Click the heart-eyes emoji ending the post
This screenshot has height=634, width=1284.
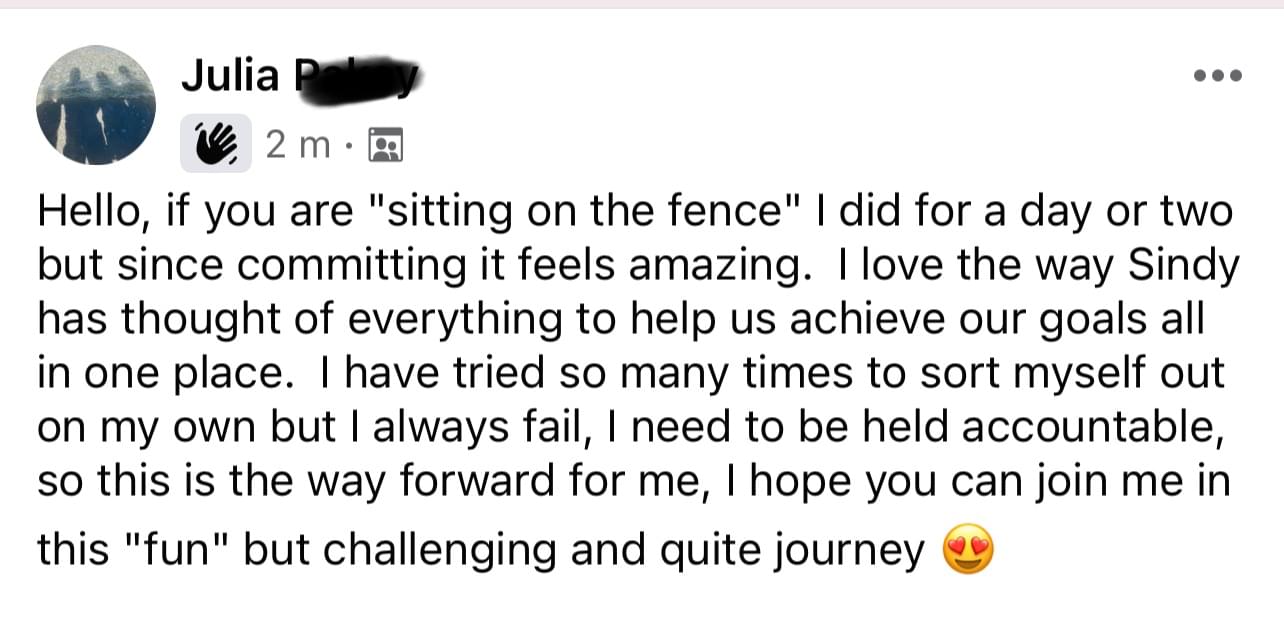click(x=968, y=551)
